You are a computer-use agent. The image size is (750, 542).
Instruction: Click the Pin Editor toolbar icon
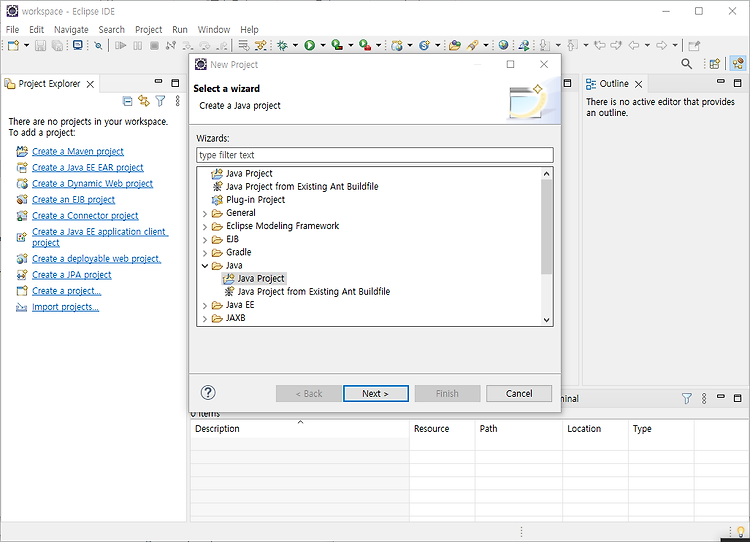(694, 45)
